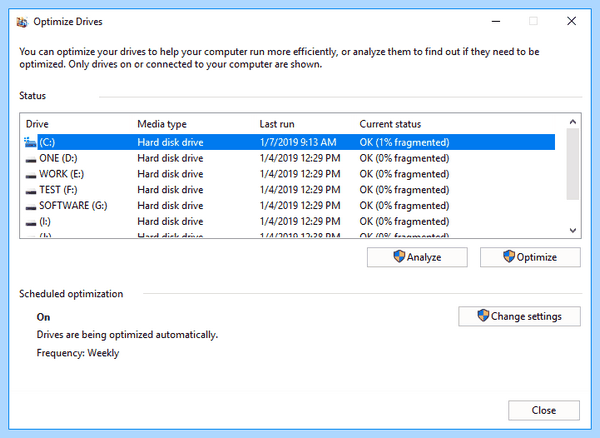Click the Analyze button
Screen dimensions: 600x438
click(x=417, y=257)
